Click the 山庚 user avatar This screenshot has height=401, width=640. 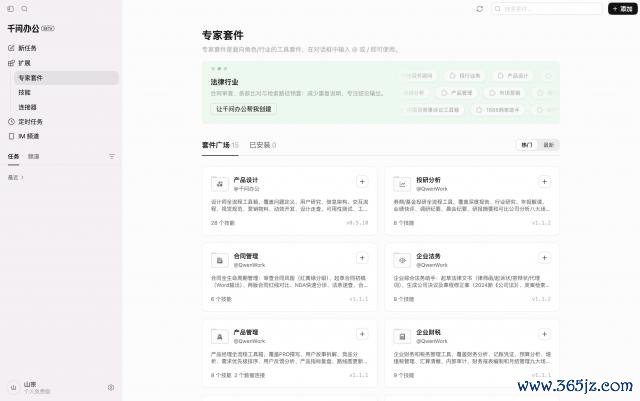(13, 388)
